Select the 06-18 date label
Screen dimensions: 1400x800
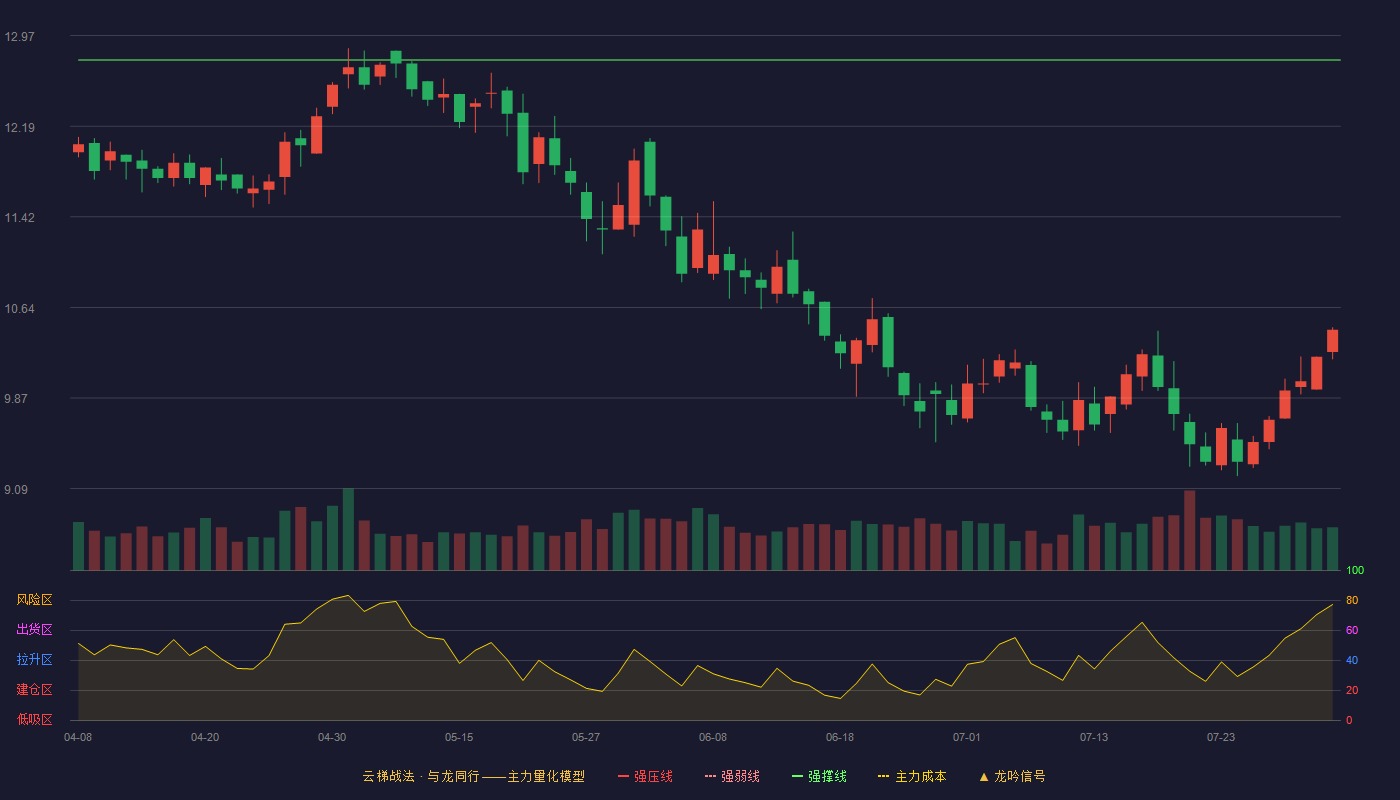point(840,737)
